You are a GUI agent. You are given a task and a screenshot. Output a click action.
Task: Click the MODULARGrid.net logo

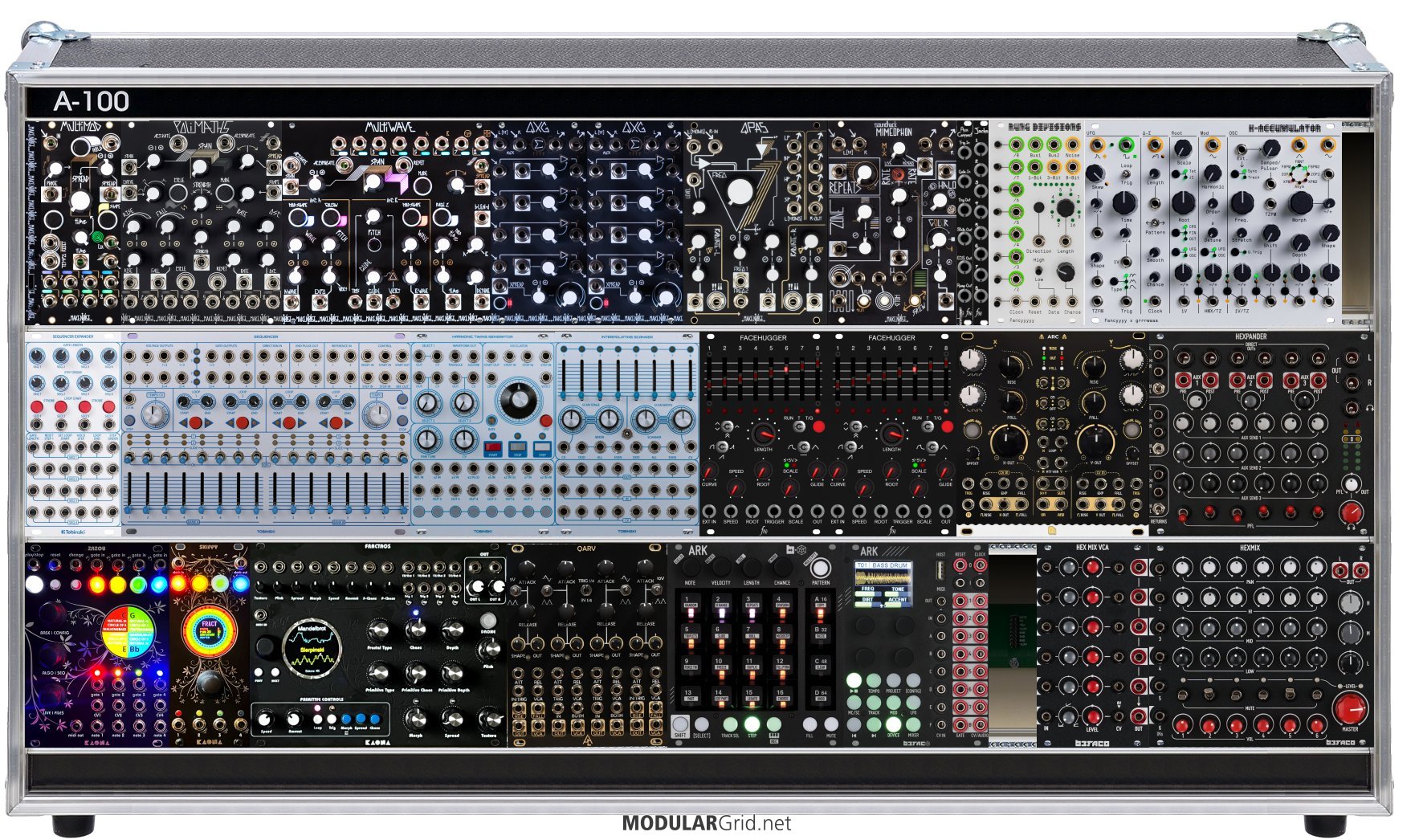point(706,823)
